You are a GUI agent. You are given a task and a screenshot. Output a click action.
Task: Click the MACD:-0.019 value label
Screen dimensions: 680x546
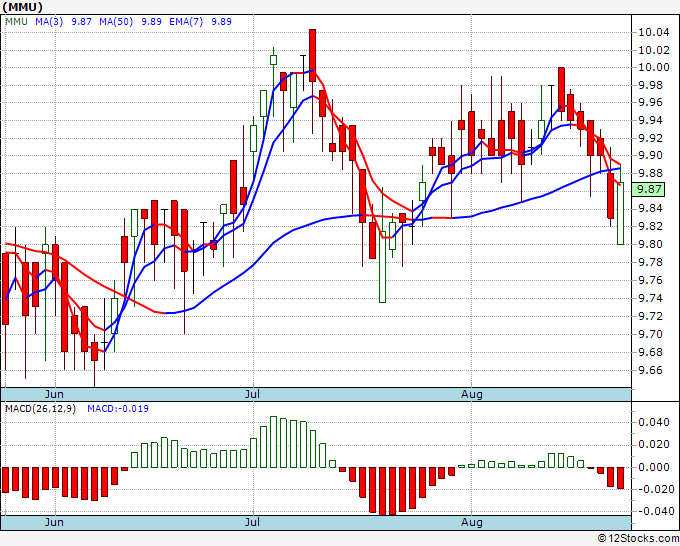tap(118, 409)
